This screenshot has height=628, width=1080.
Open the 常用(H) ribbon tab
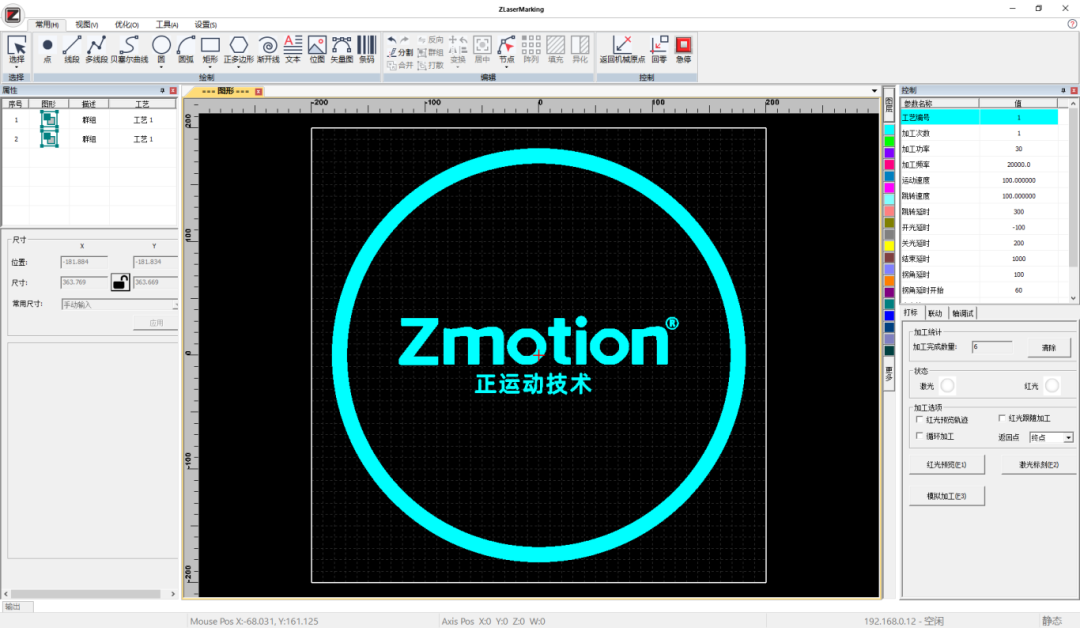coord(47,25)
